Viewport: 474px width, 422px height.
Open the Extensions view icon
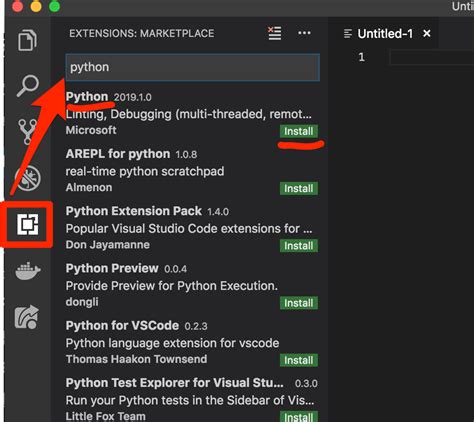28,224
